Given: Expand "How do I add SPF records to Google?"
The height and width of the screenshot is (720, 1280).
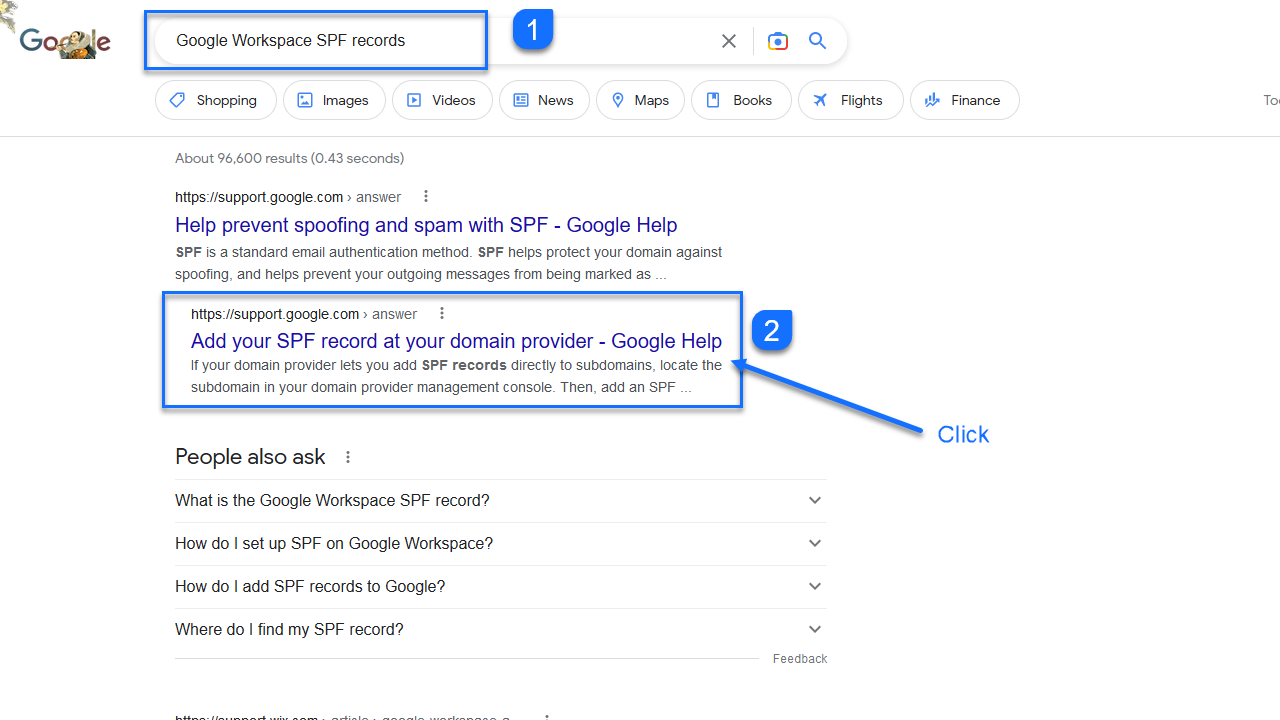Looking at the screenshot, I should pos(501,587).
